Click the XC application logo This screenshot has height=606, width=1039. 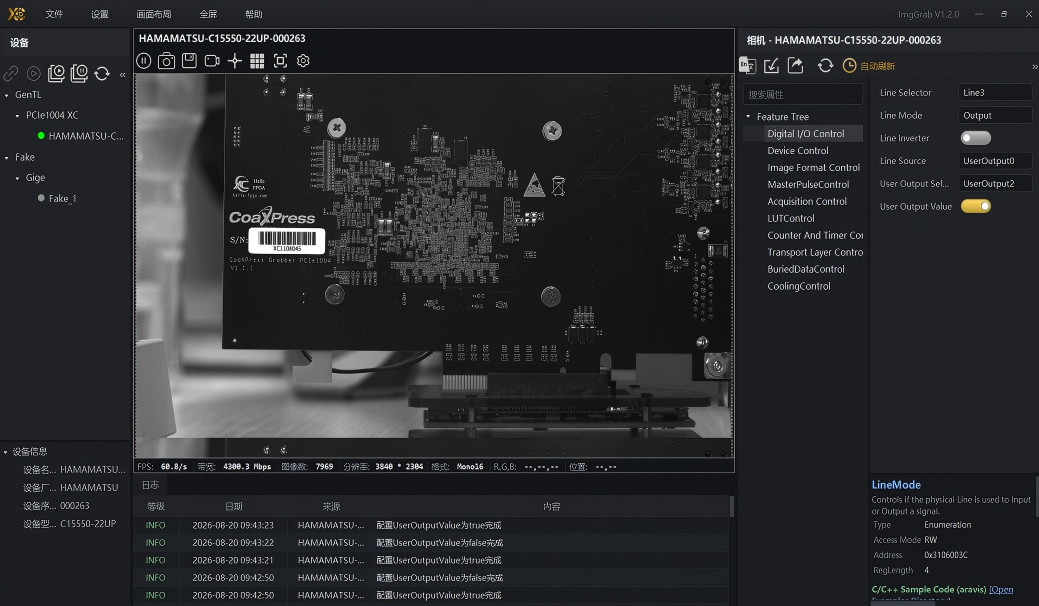tap(16, 13)
